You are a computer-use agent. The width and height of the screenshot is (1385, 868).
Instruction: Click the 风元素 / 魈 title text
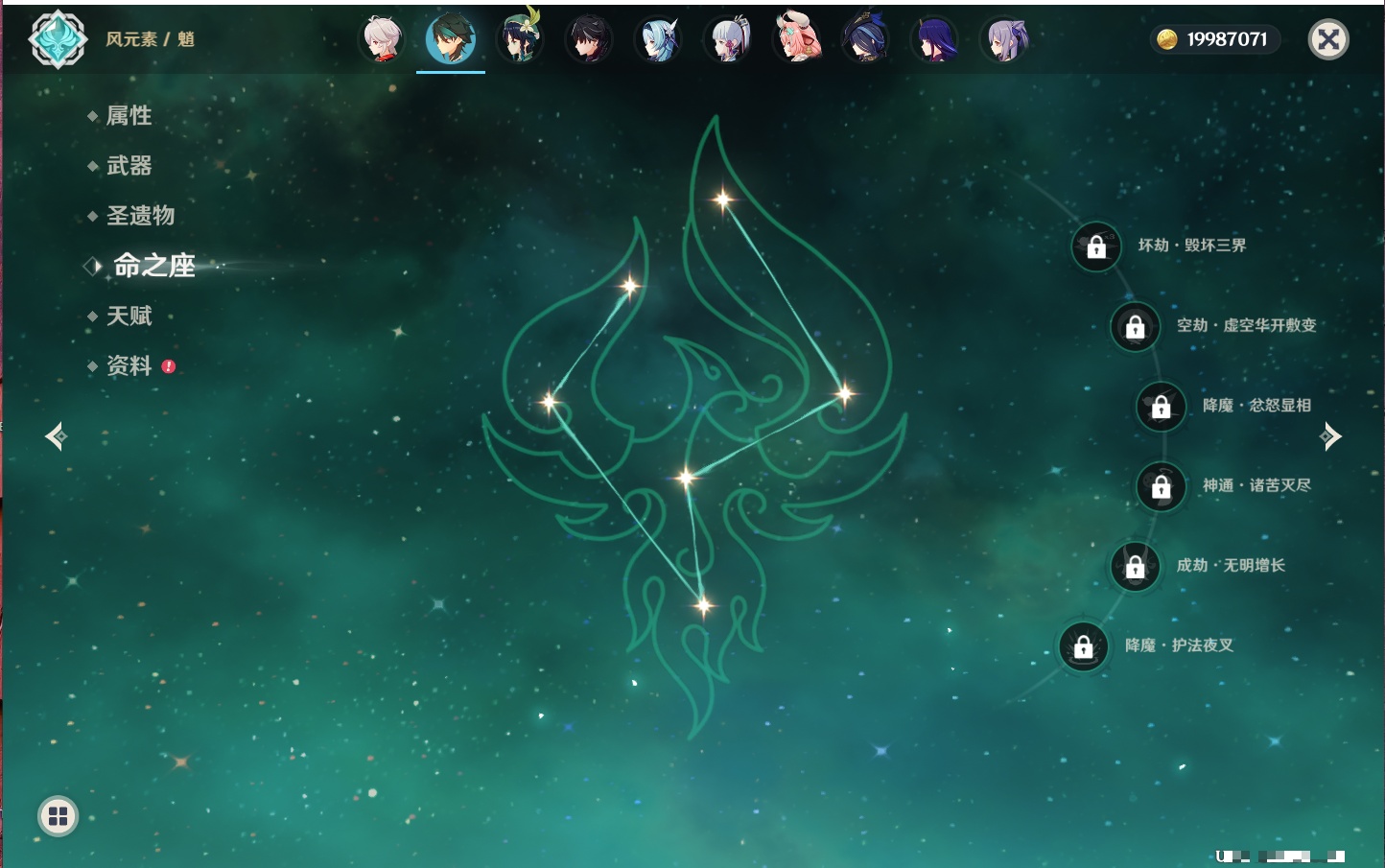[x=150, y=39]
